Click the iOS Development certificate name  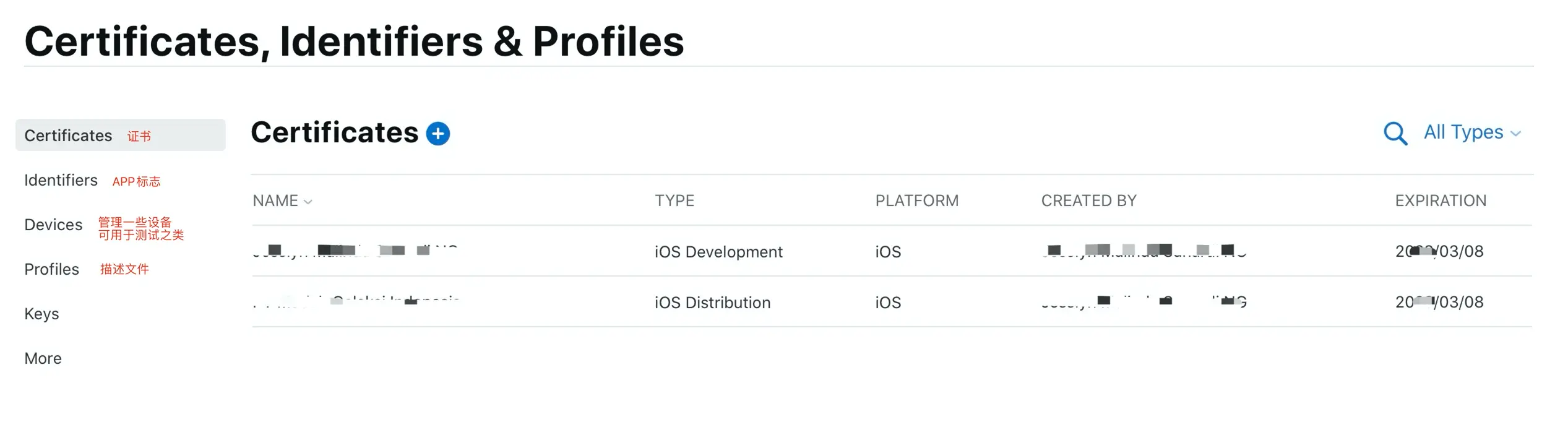pyautogui.click(x=355, y=251)
